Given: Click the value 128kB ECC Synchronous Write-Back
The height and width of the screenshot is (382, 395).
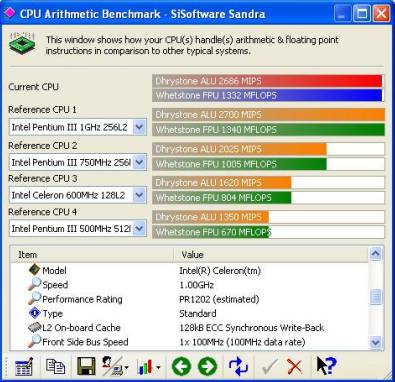Looking at the screenshot, I should point(252,328).
